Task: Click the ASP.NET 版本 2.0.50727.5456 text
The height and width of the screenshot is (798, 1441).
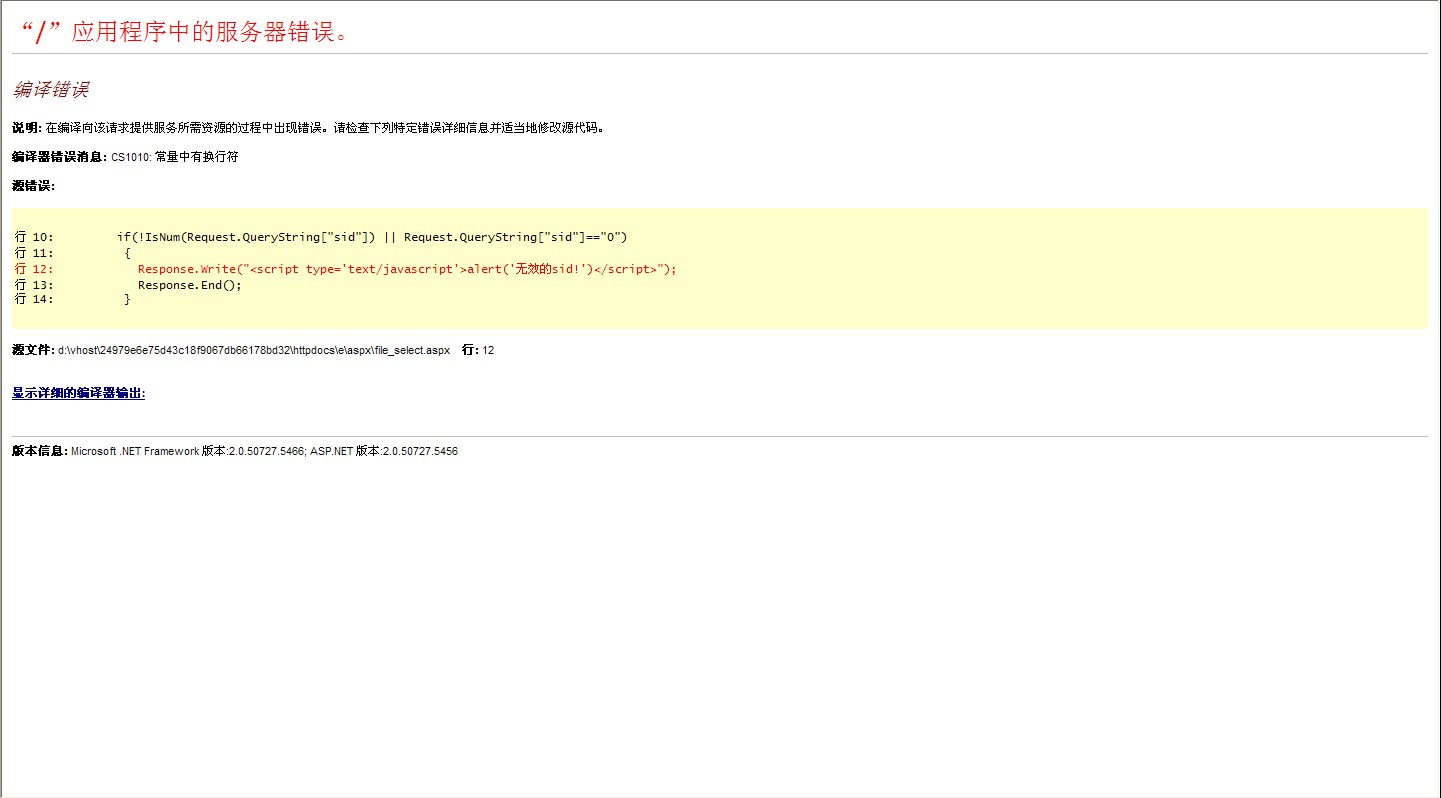Action: 384,452
